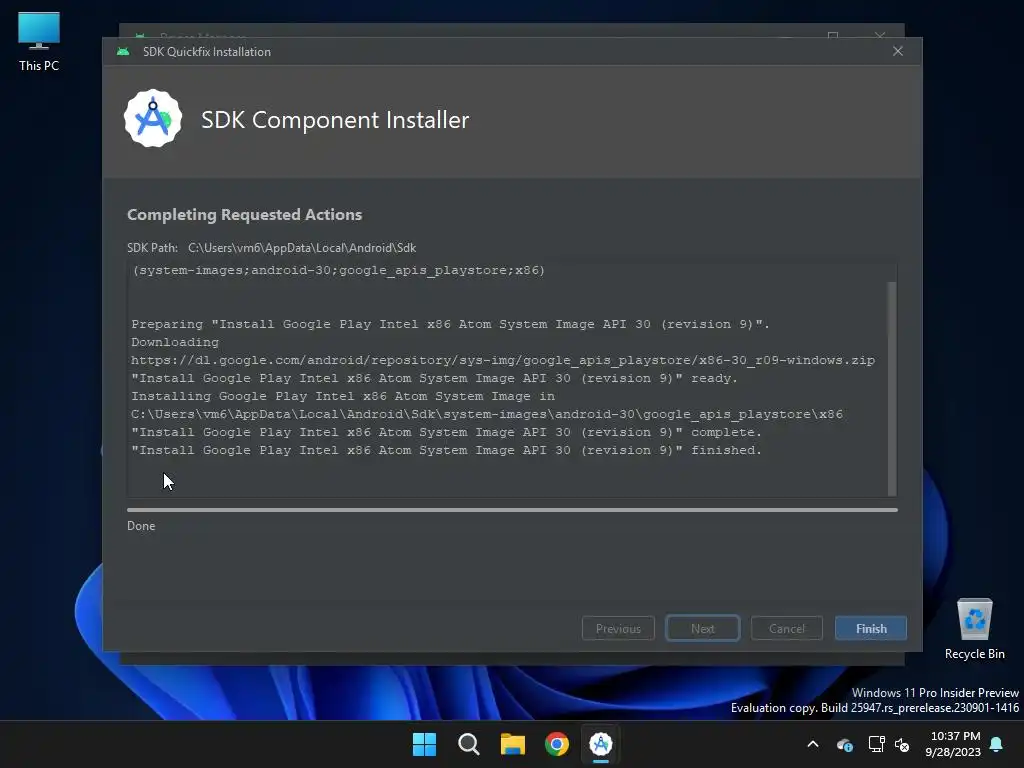Click the disabled Cancel button
This screenshot has width=1024, height=768.
tap(786, 628)
